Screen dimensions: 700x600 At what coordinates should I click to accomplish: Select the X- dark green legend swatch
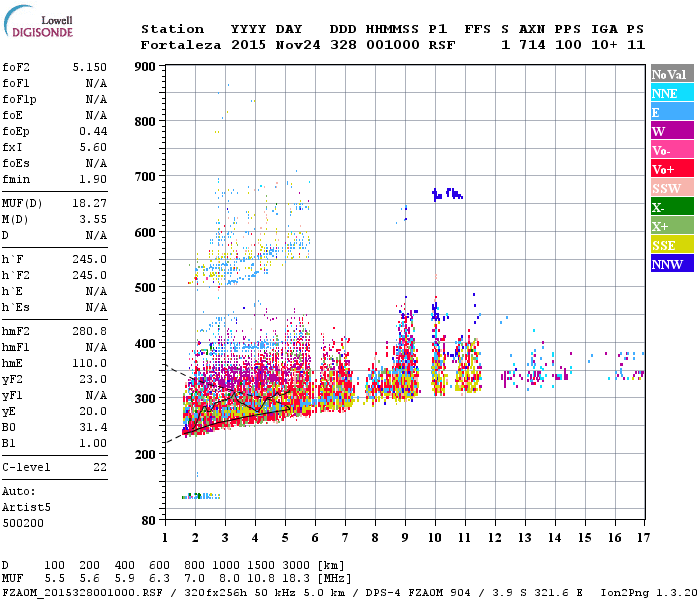(x=672, y=206)
